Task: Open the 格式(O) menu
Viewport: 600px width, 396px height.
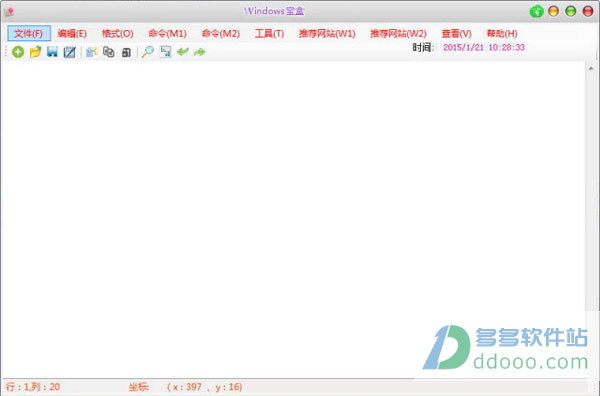Action: [117, 34]
